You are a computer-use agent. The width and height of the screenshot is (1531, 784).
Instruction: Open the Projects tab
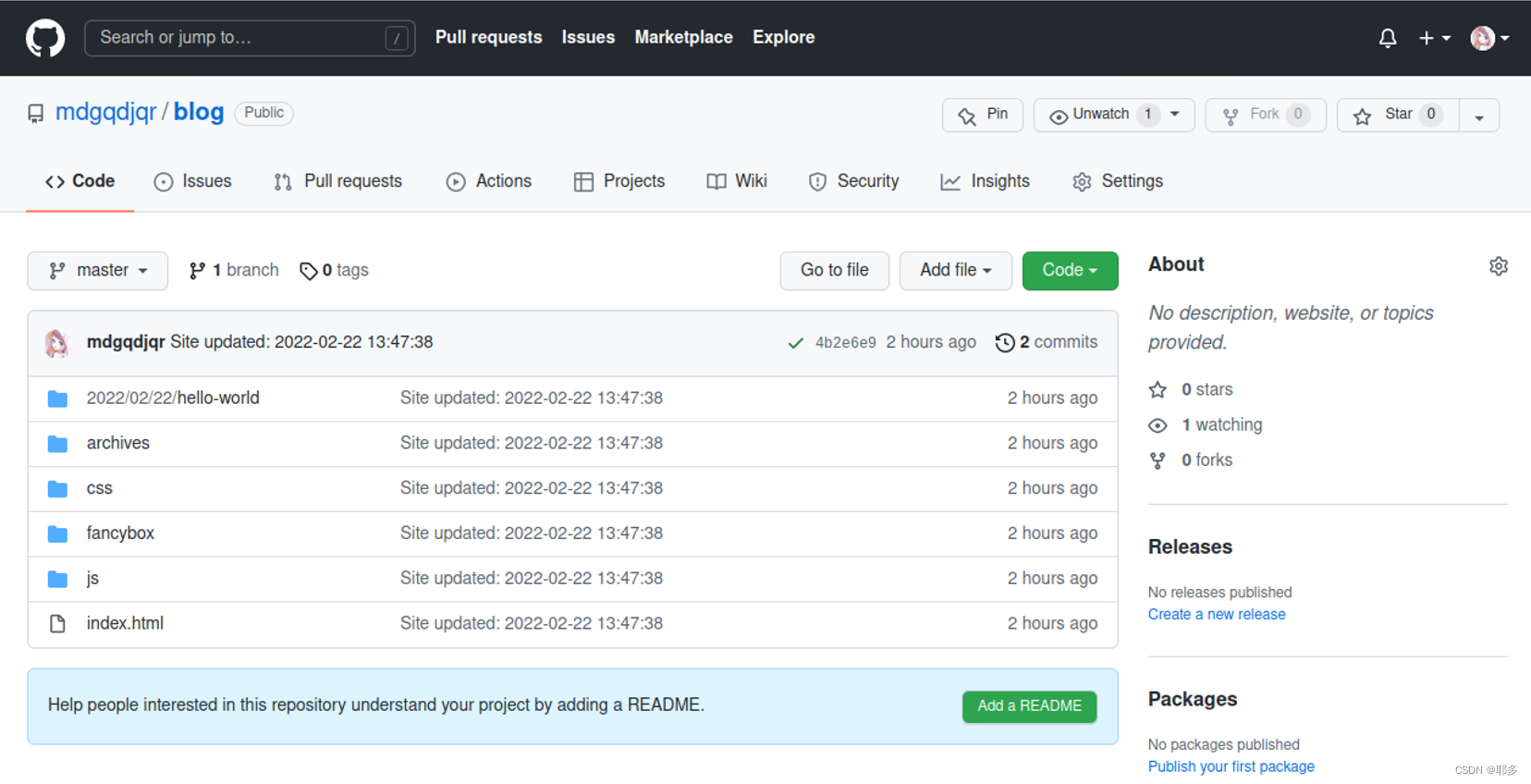(x=619, y=181)
